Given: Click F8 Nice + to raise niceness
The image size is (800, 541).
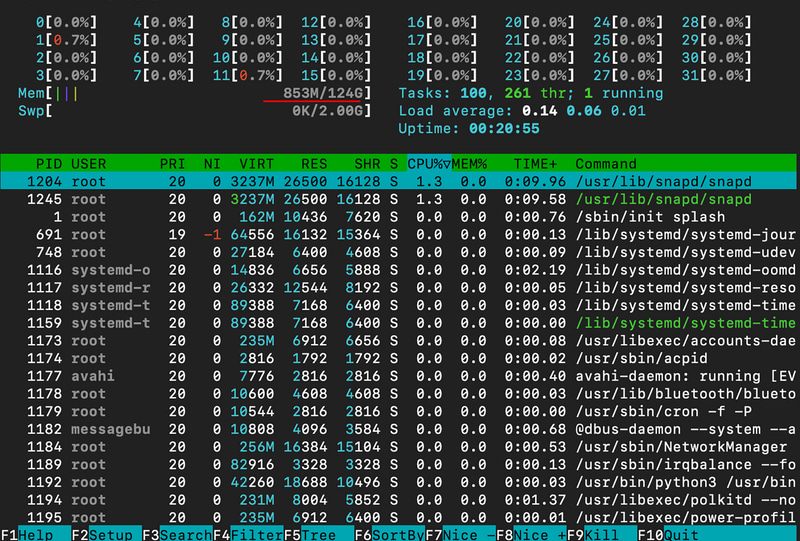Looking at the screenshot, I should point(532,534).
